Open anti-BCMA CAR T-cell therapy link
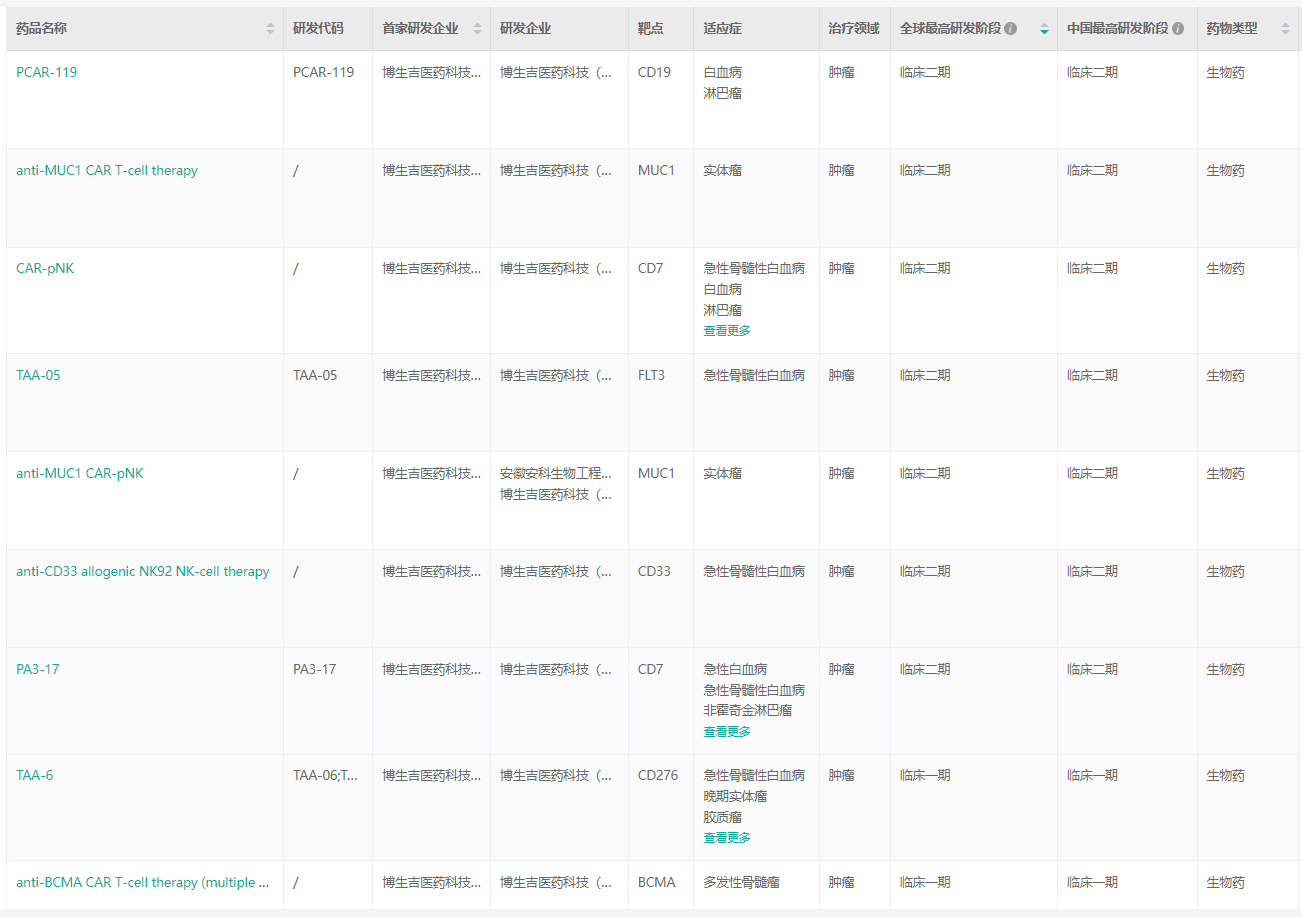 coord(143,882)
